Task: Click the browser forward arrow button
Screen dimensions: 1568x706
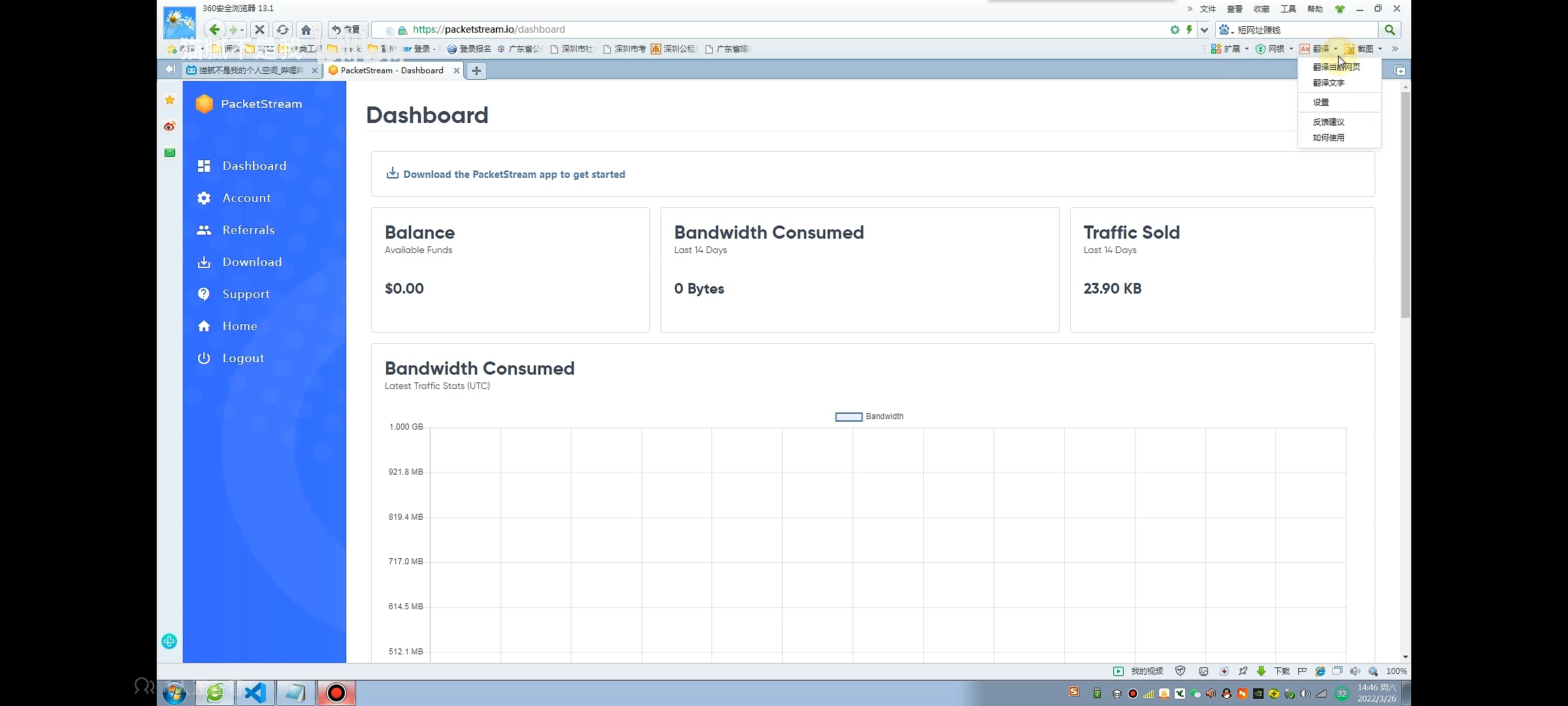Action: (x=233, y=30)
